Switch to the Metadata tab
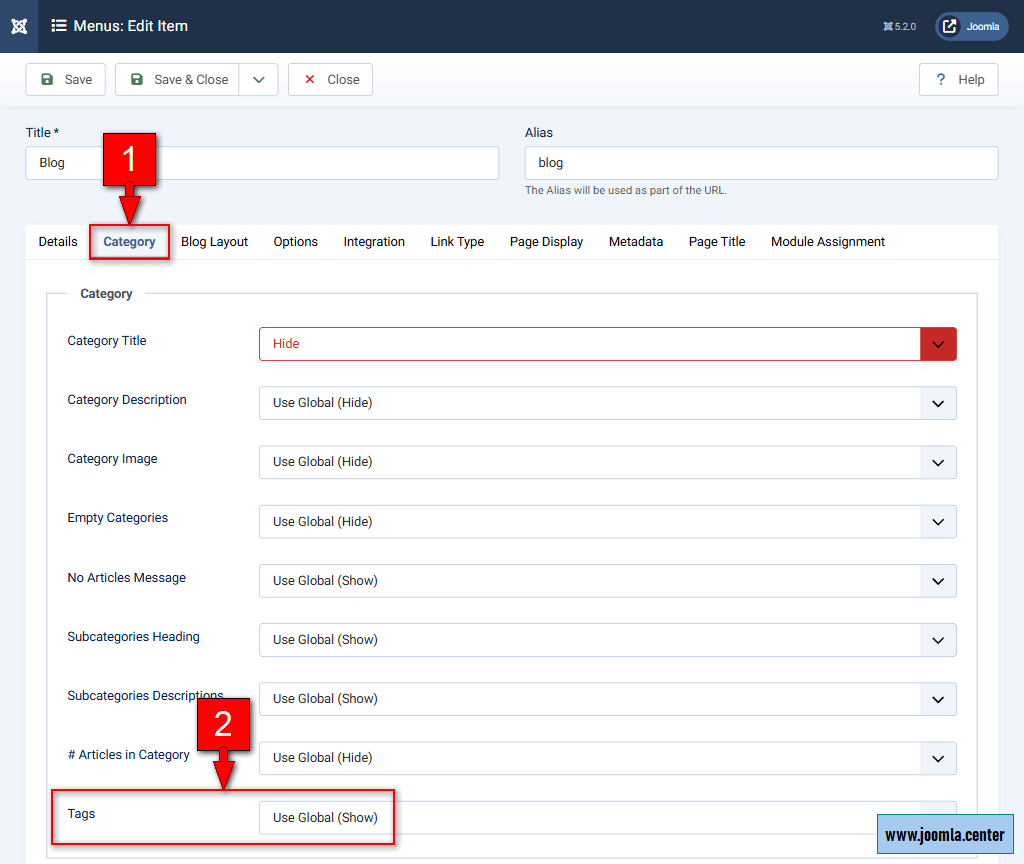Viewport: 1024px width, 864px height. [636, 242]
